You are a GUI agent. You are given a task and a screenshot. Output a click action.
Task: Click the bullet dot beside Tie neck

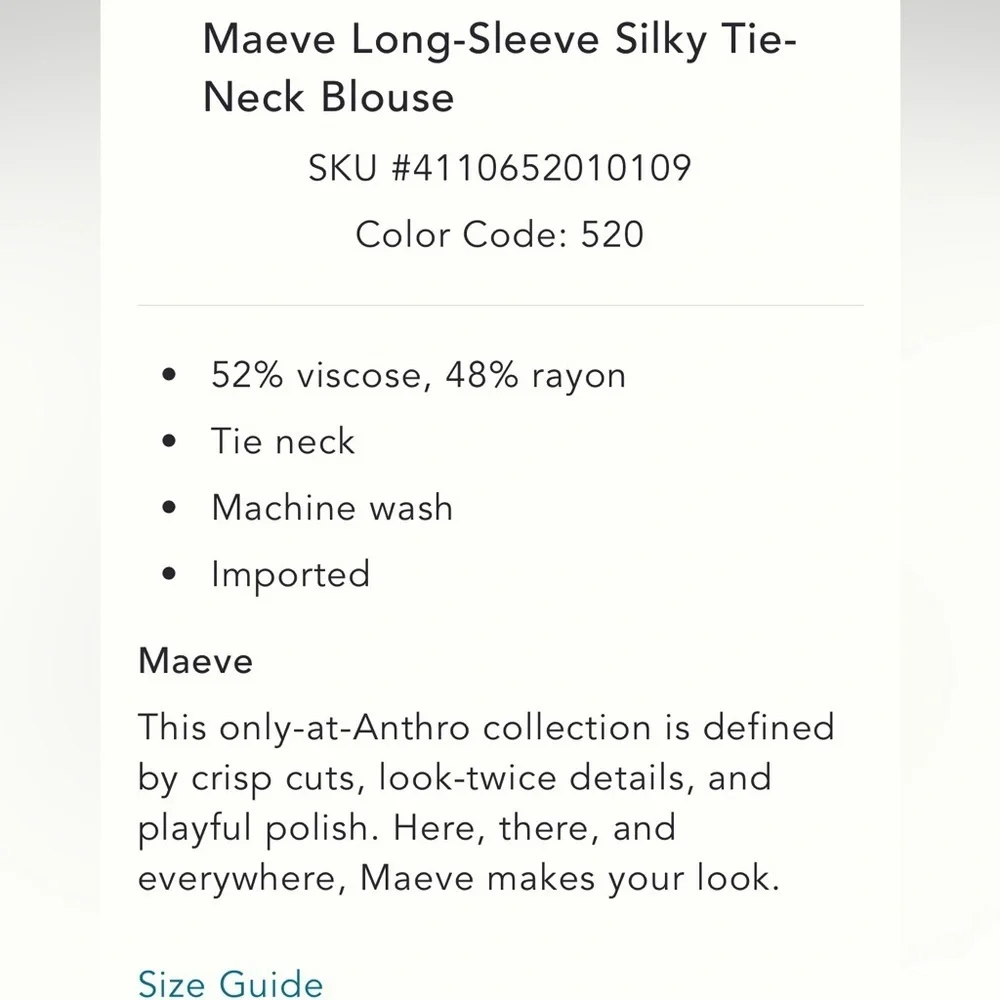click(x=169, y=441)
